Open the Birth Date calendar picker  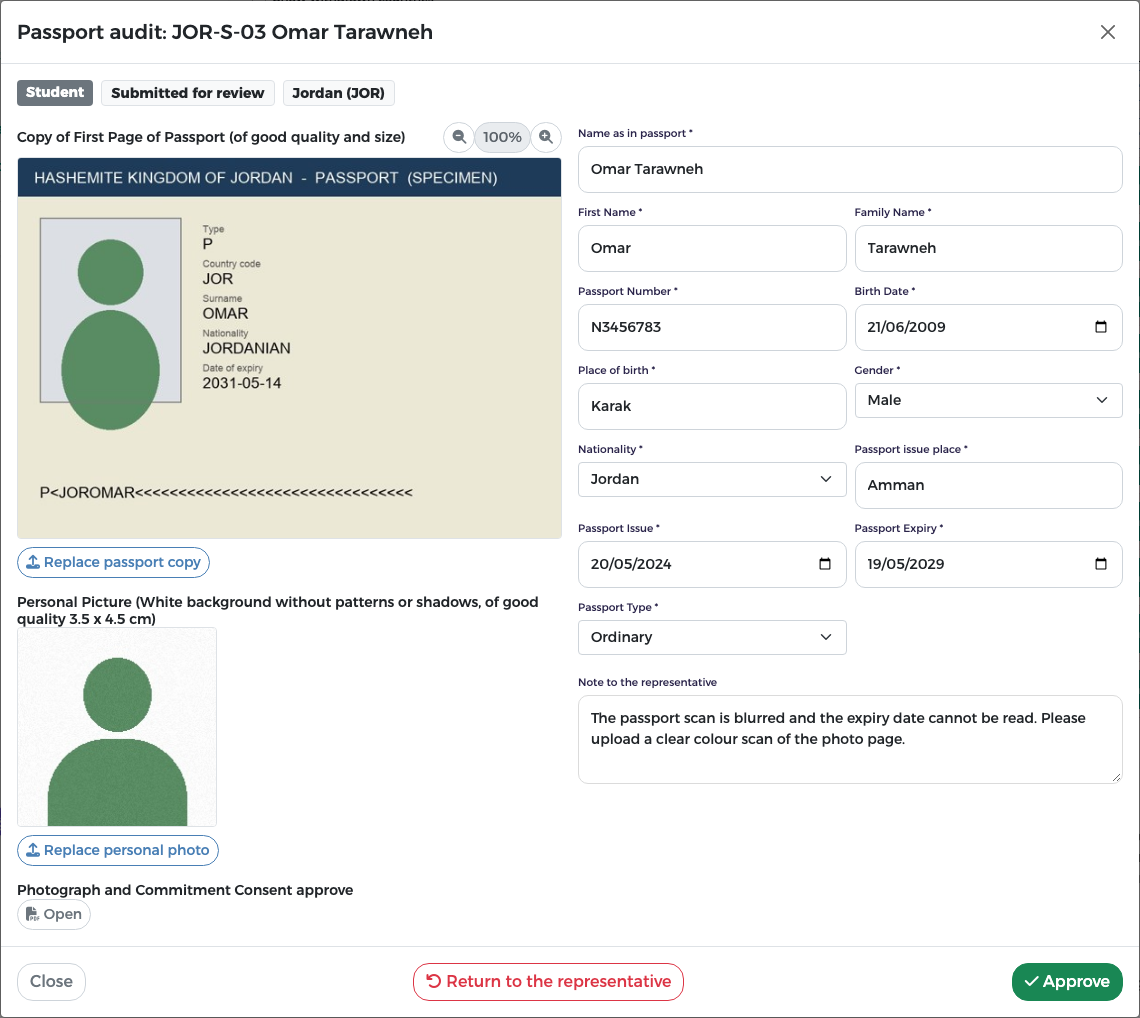click(1101, 327)
